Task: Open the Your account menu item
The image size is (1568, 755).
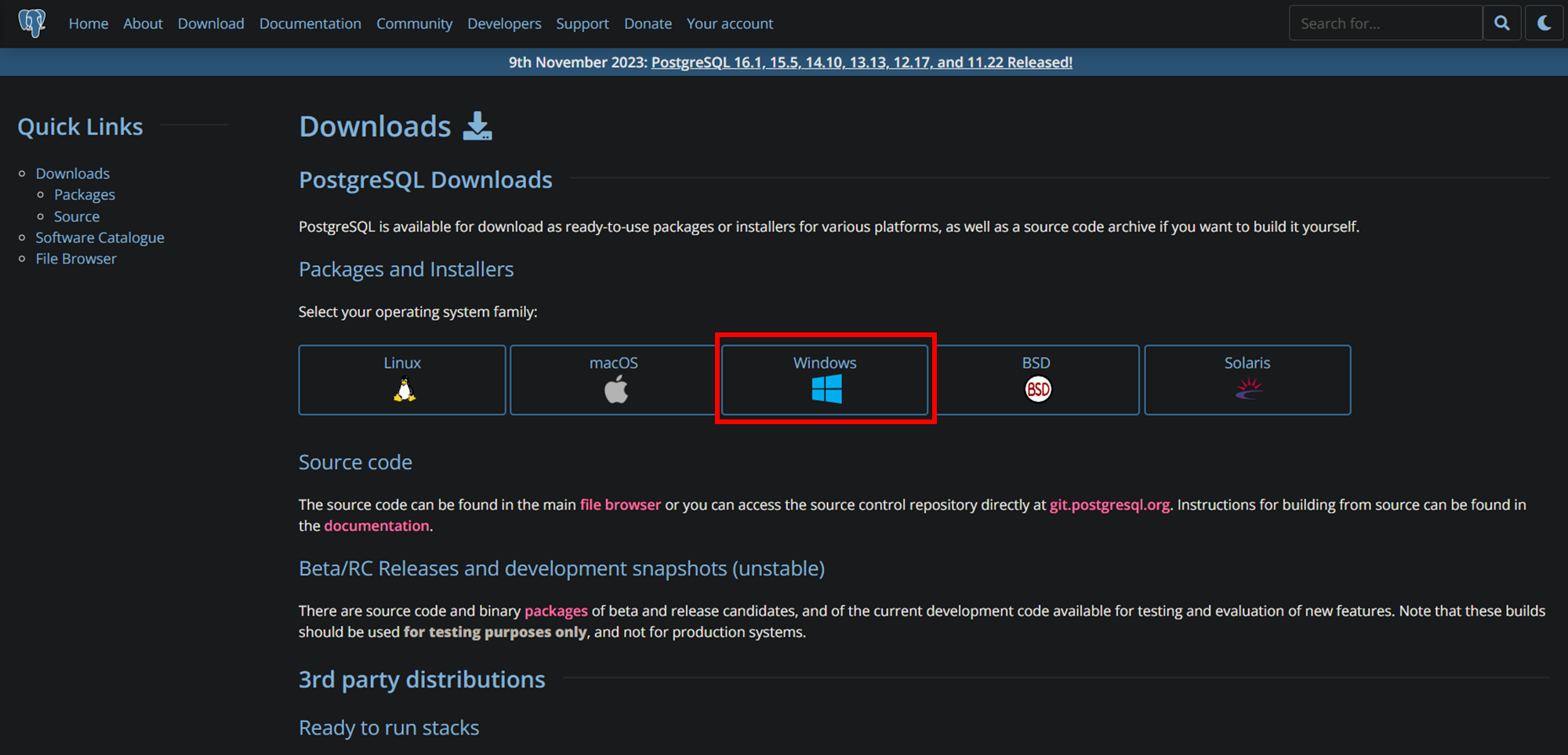Action: 730,24
